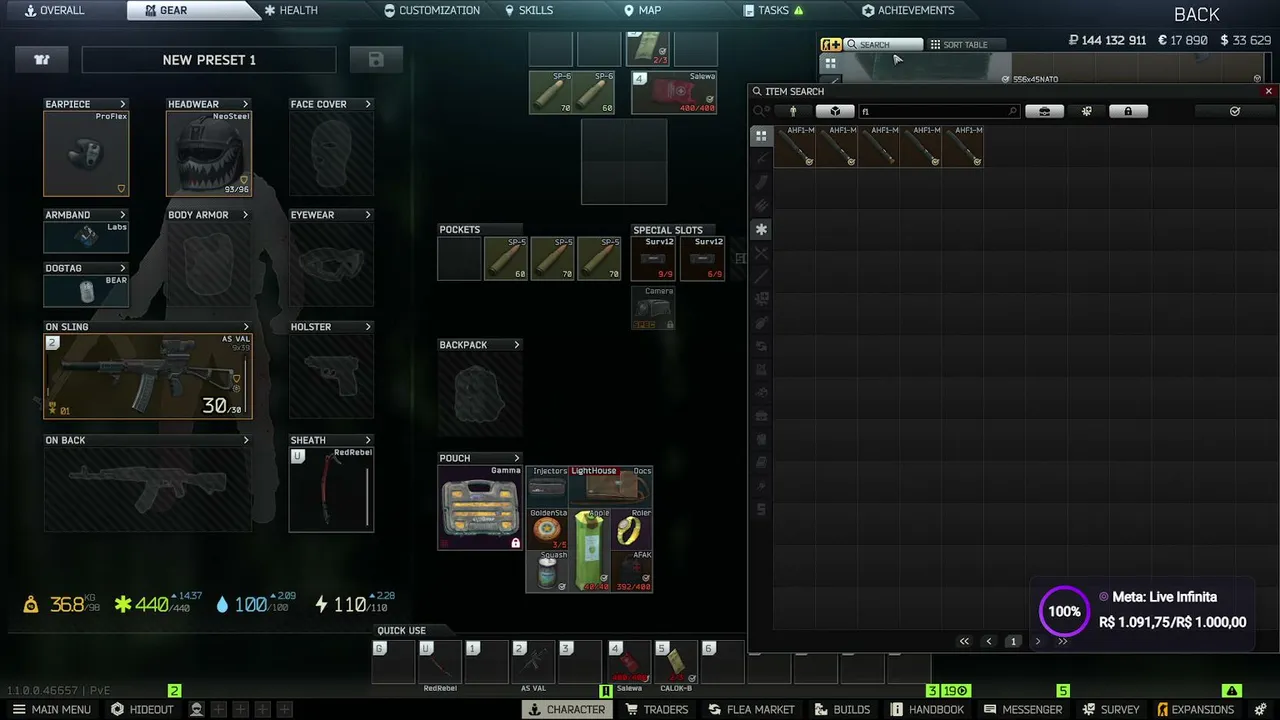Select the first AHF1-M search result
1280x720 pixels.
click(795, 146)
